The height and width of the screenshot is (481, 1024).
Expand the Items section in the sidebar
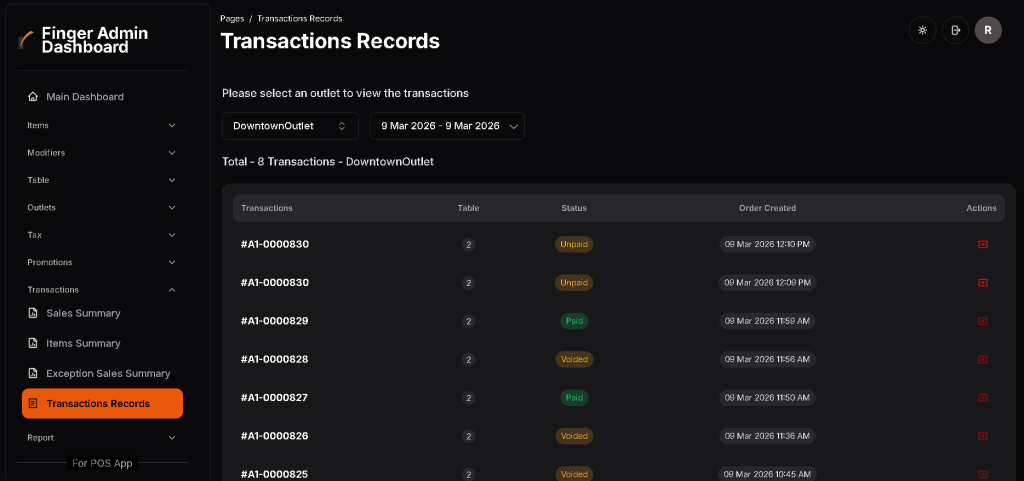coord(101,125)
